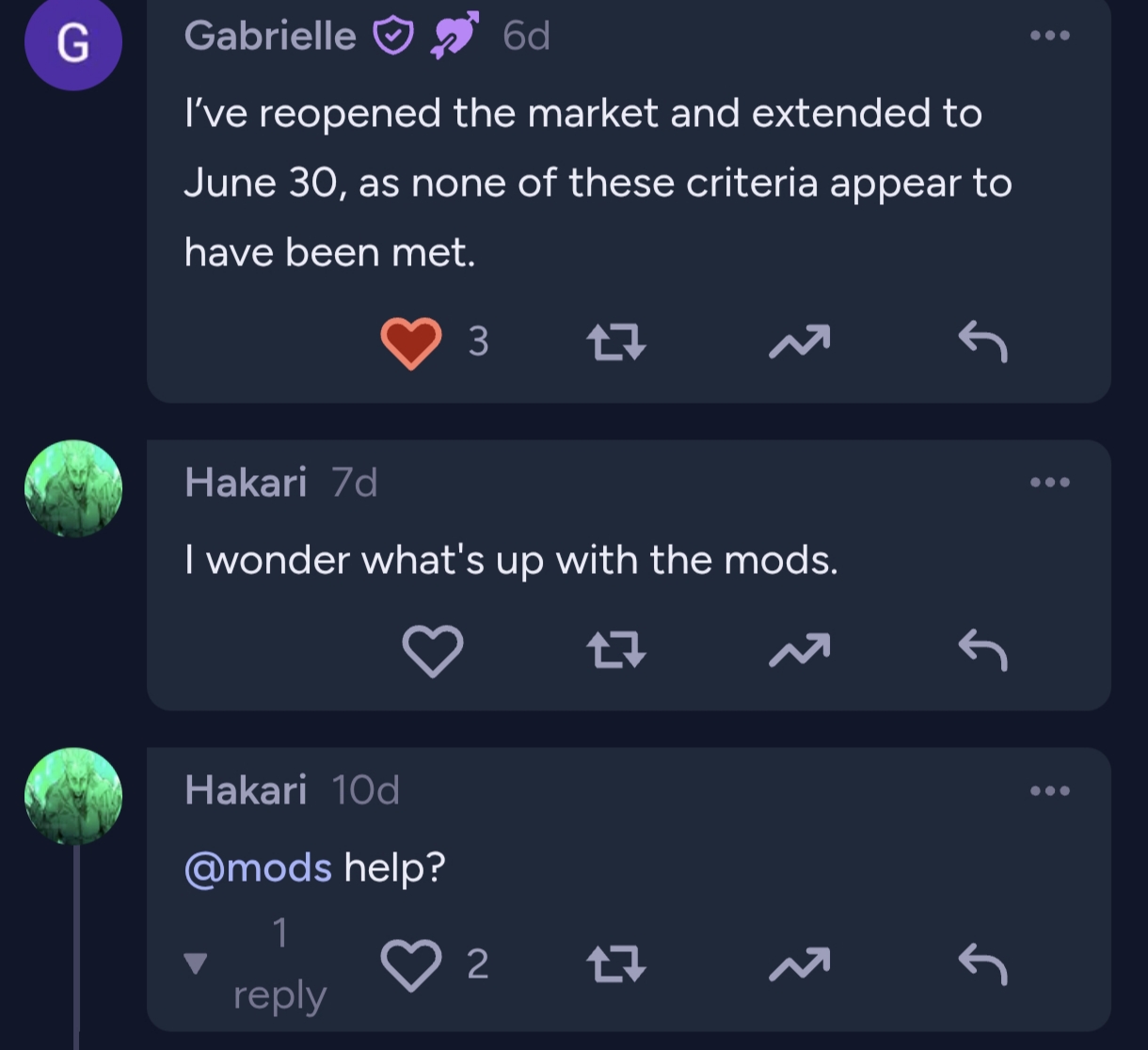
Task: Unlike Gabrielle's comment with the red heart
Action: 412,342
